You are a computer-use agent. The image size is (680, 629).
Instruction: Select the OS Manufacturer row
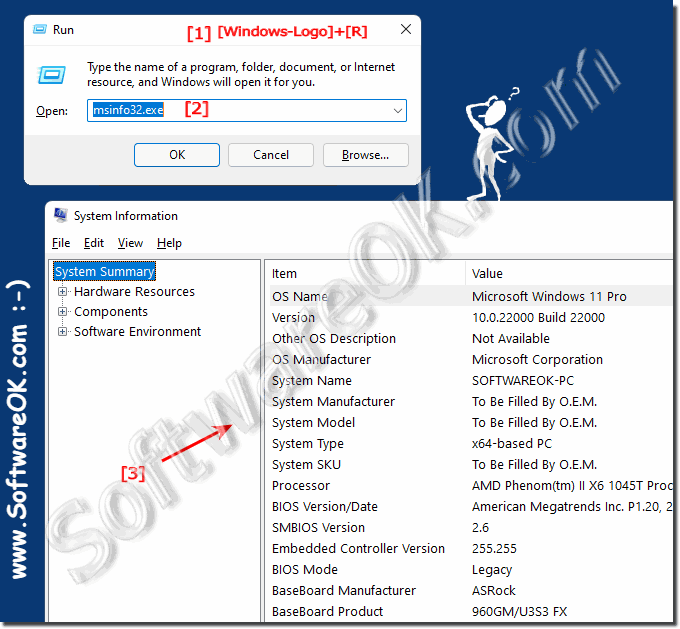[x=471, y=360]
